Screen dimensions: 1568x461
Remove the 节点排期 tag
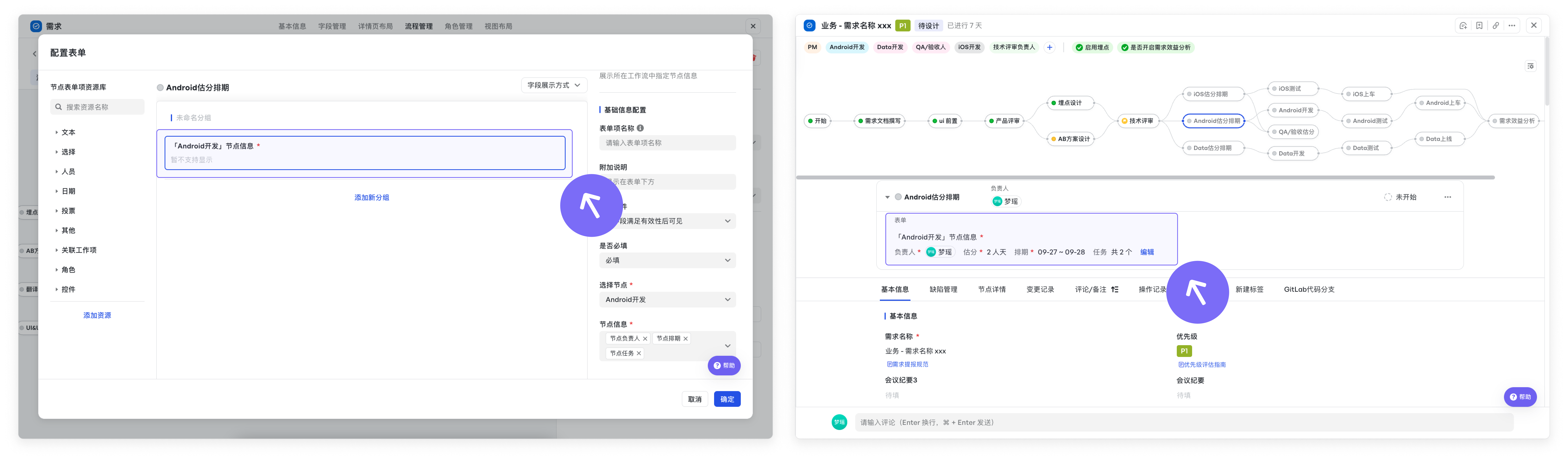685,339
